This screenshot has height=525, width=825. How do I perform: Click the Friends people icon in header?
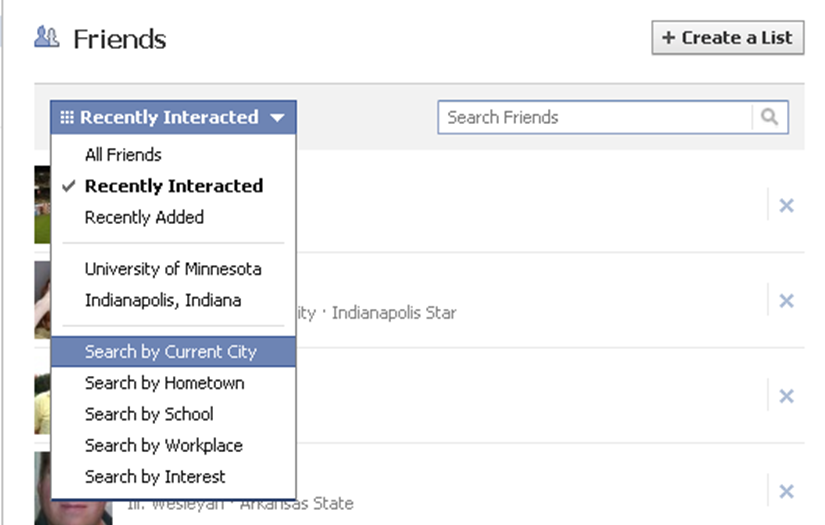click(47, 37)
